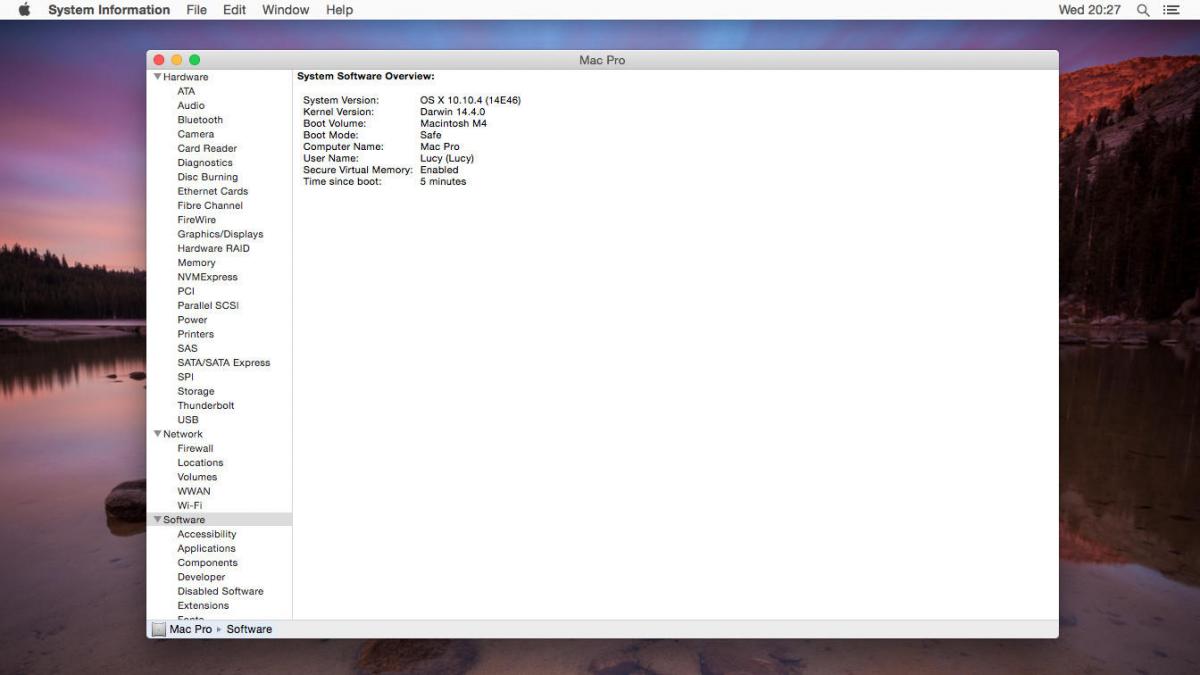Image resolution: width=1200 pixels, height=675 pixels.
Task: Select Power in the sidebar
Action: (x=193, y=320)
